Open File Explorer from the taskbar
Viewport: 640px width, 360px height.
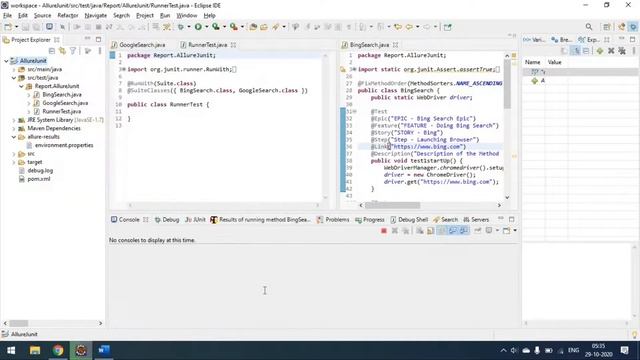point(35,350)
